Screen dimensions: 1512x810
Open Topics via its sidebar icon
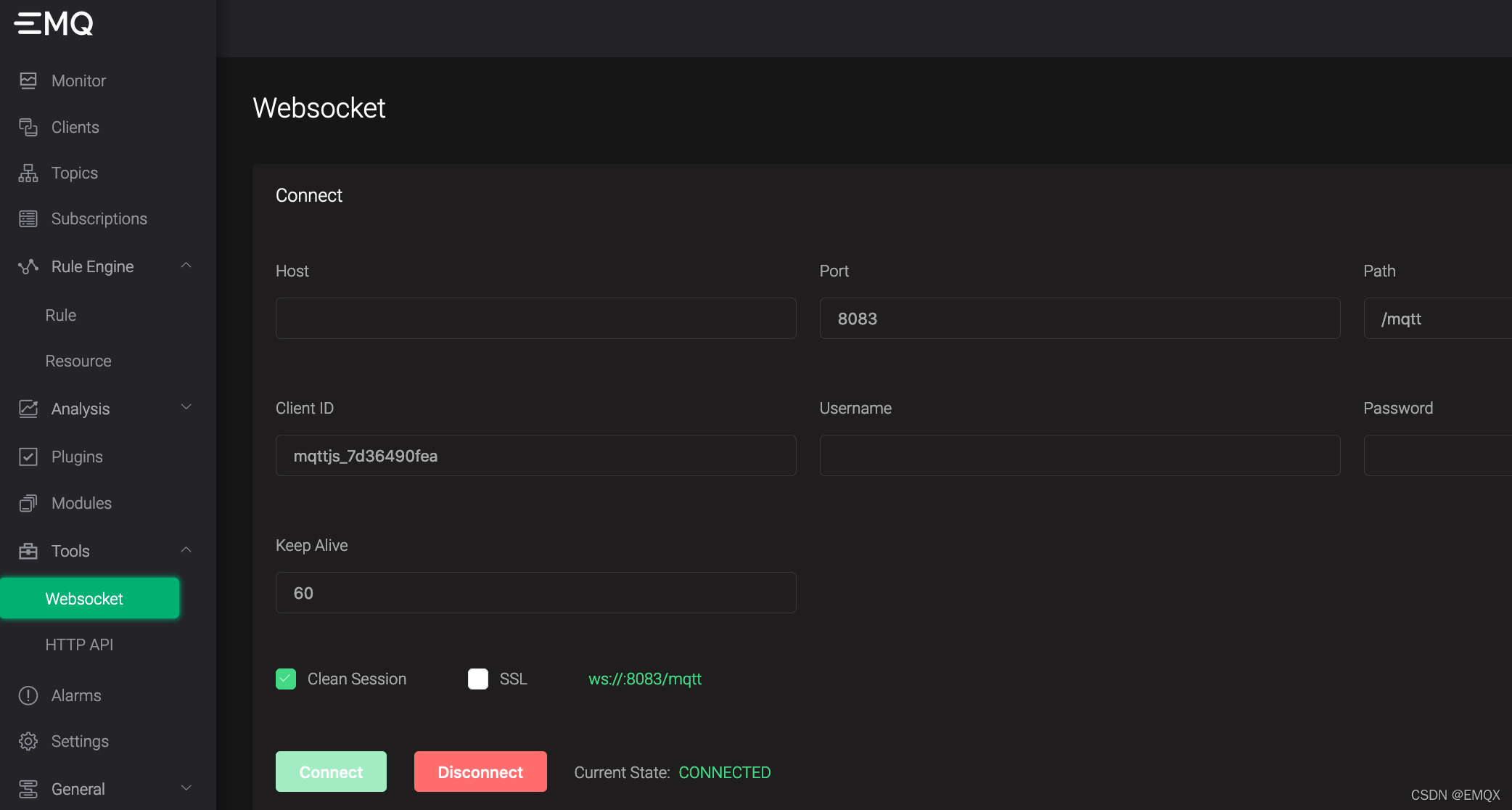pyautogui.click(x=28, y=173)
